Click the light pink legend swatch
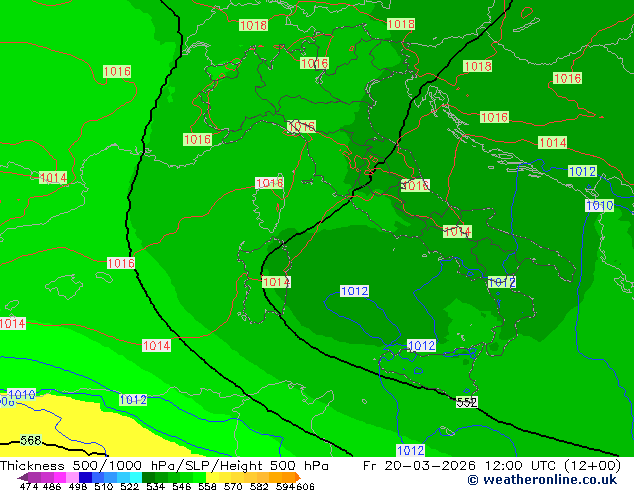The height and width of the screenshot is (490, 634). coord(72,477)
